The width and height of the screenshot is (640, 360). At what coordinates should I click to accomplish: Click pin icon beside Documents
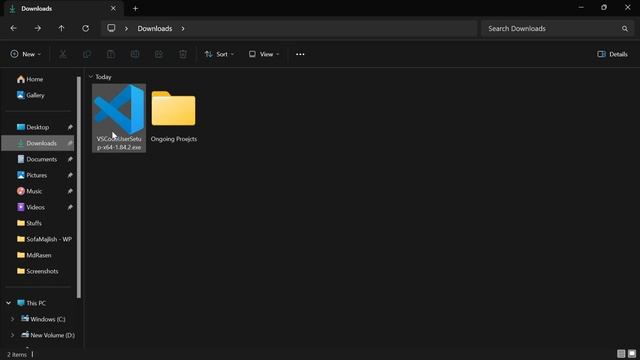coord(70,159)
